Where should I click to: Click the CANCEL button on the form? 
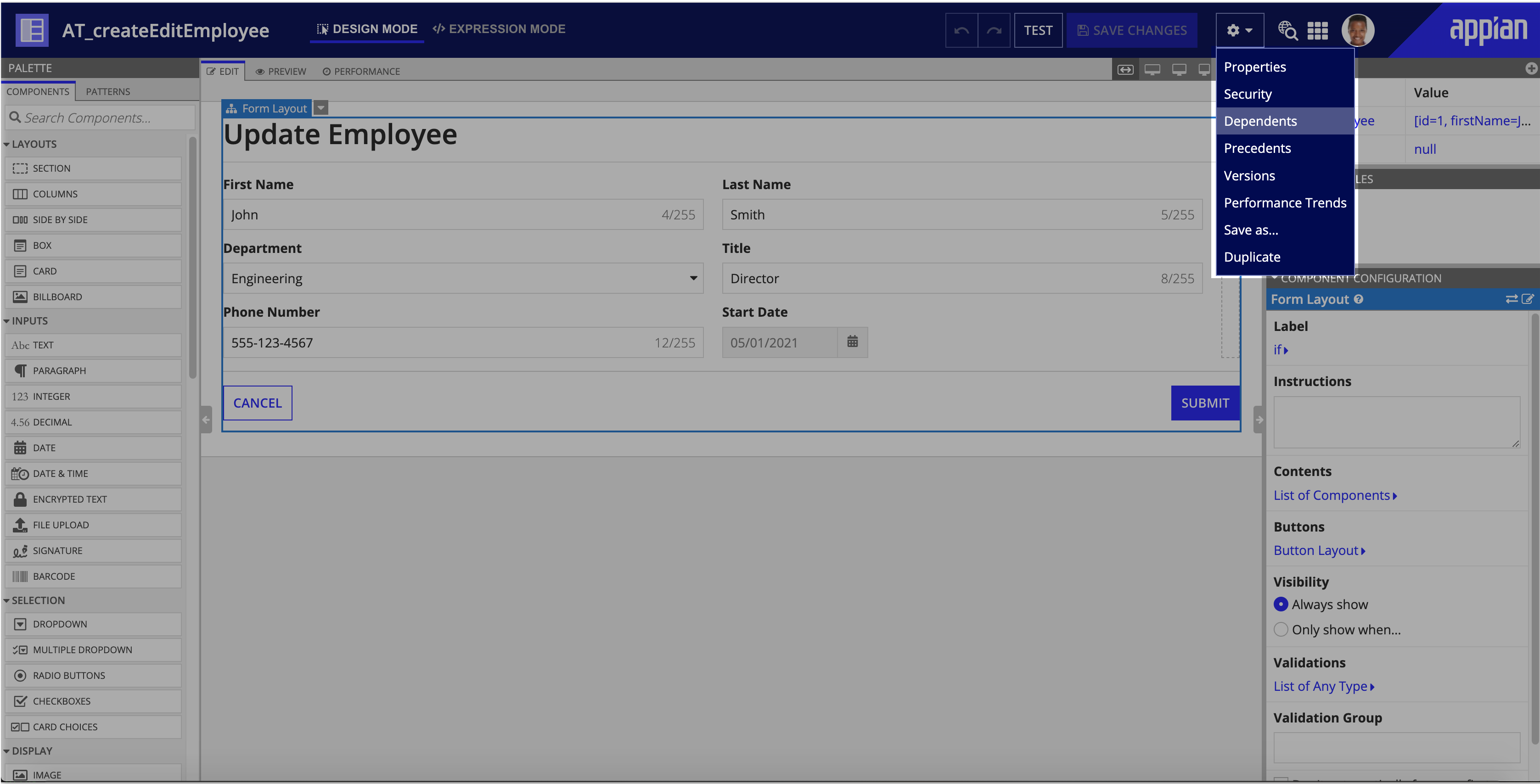tap(257, 403)
